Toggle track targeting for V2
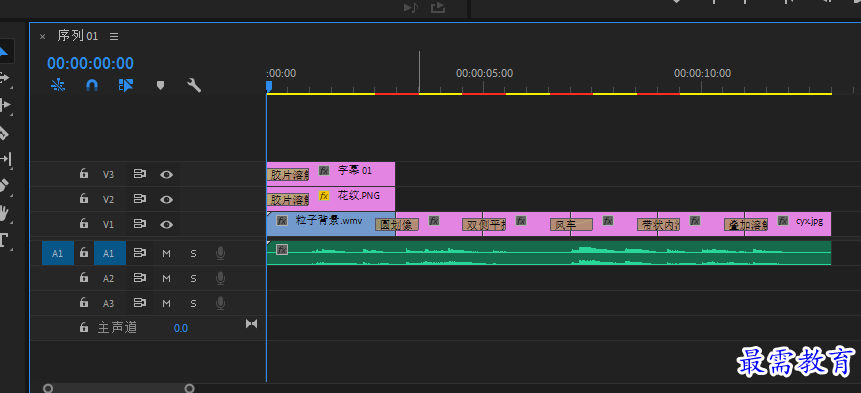Viewport: 861px width, 393px height. point(109,199)
